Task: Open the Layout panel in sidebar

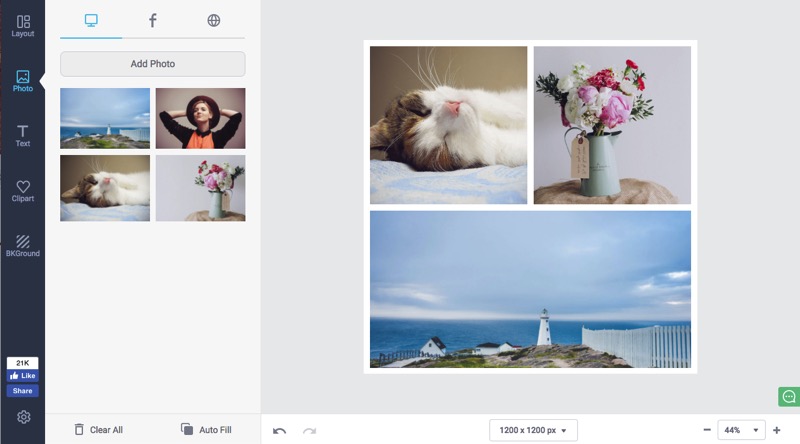Action: (x=22, y=26)
